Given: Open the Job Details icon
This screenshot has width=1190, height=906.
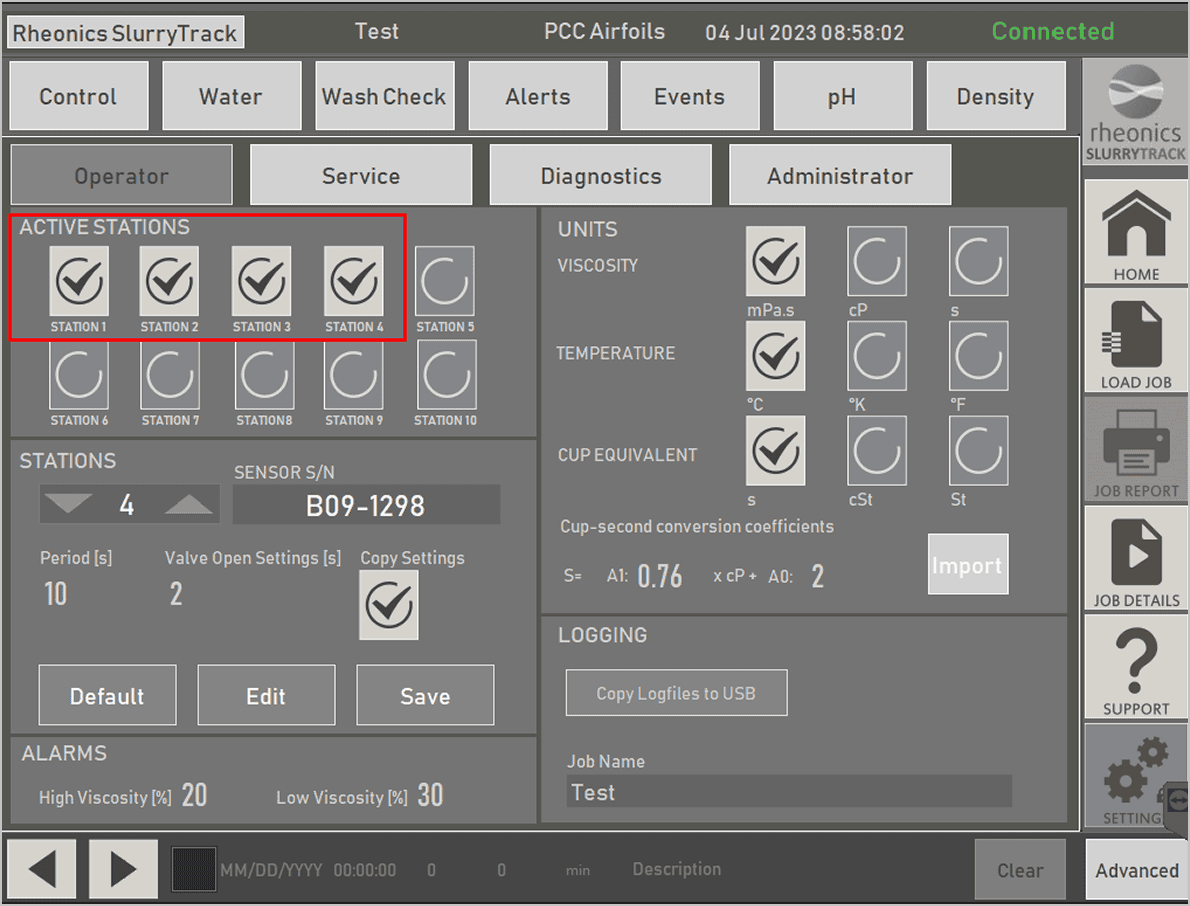Looking at the screenshot, I should pyautogui.click(x=1136, y=558).
